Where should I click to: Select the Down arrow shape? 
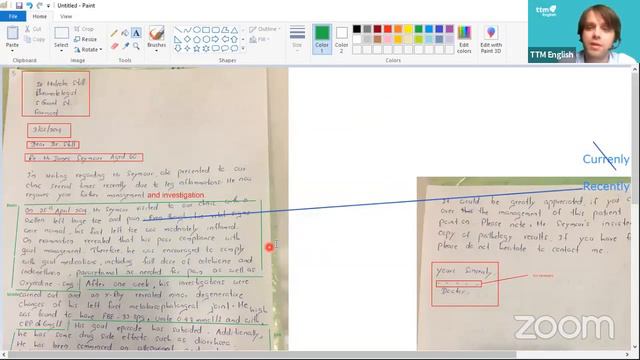pos(178,48)
